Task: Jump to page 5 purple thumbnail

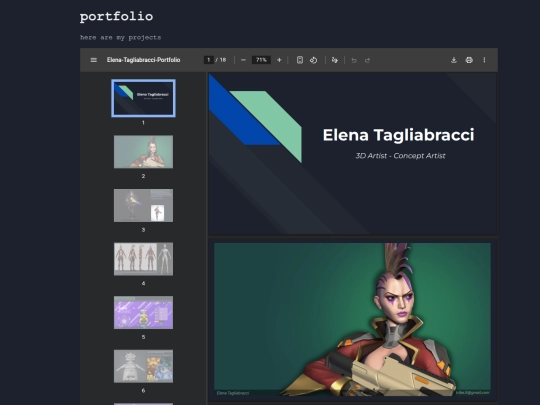Action: coord(143,312)
